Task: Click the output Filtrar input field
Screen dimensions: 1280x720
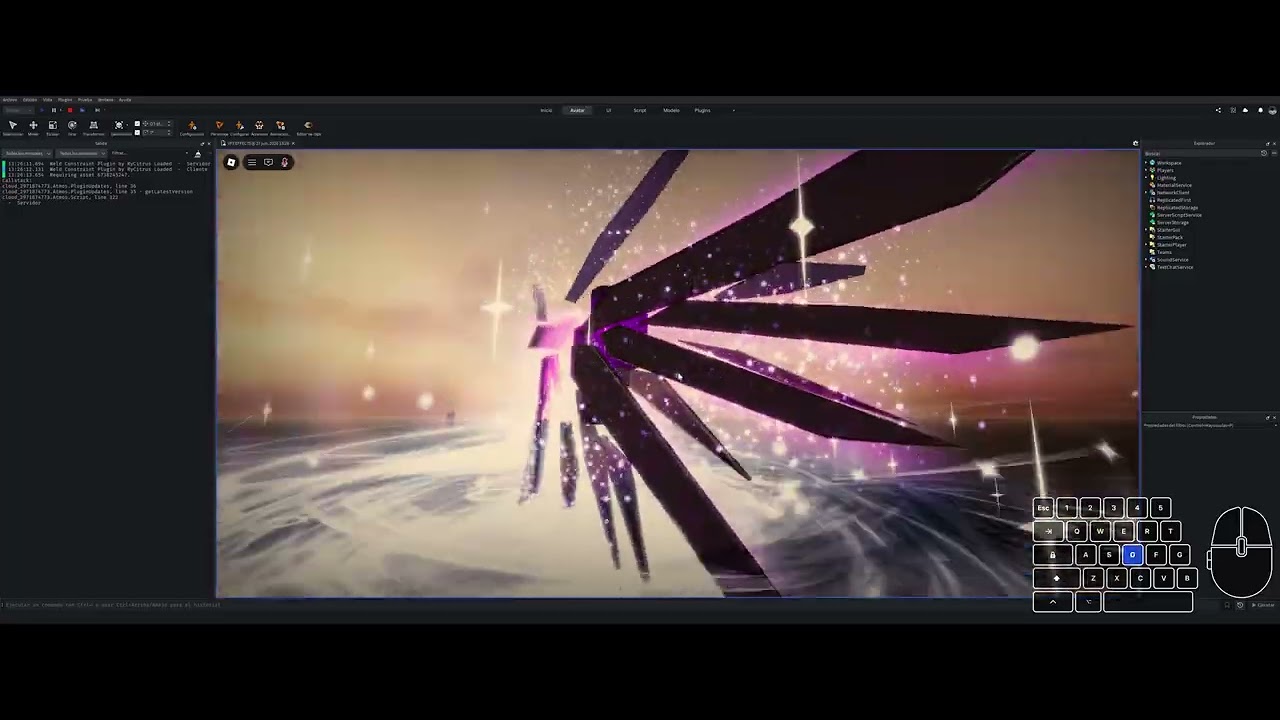Action: pos(150,153)
